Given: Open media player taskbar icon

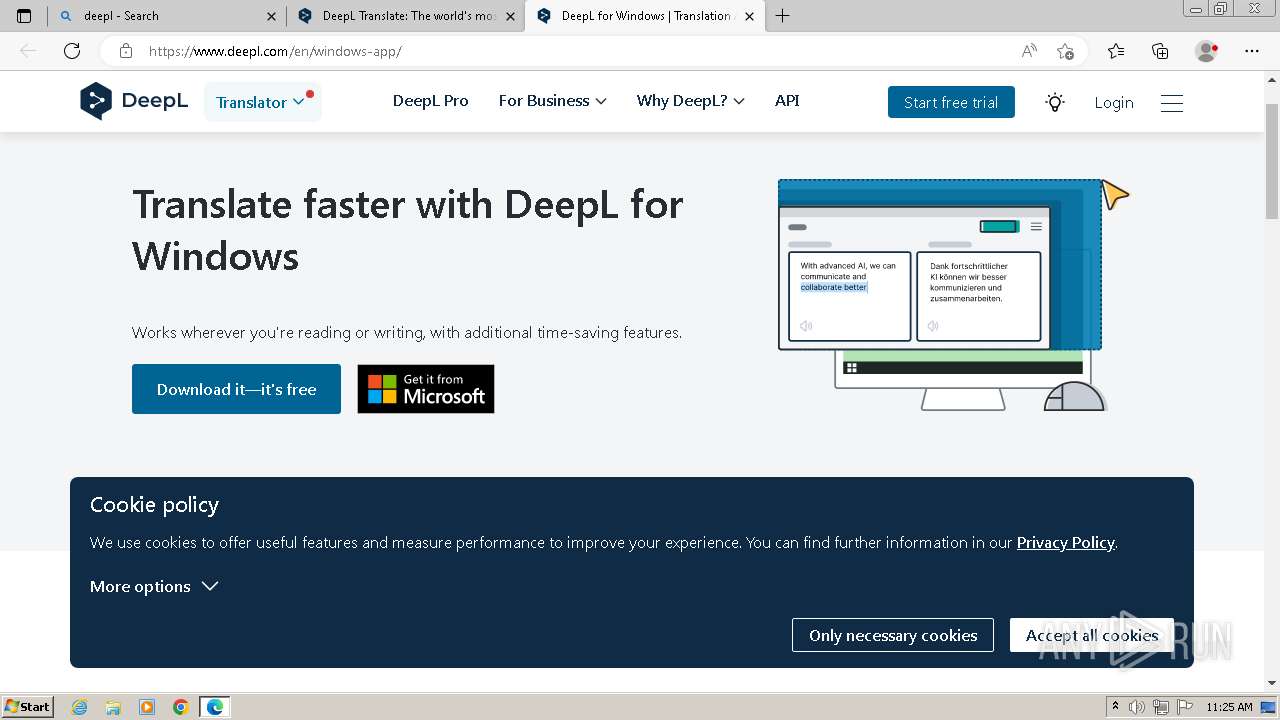Looking at the screenshot, I should coord(147,707).
